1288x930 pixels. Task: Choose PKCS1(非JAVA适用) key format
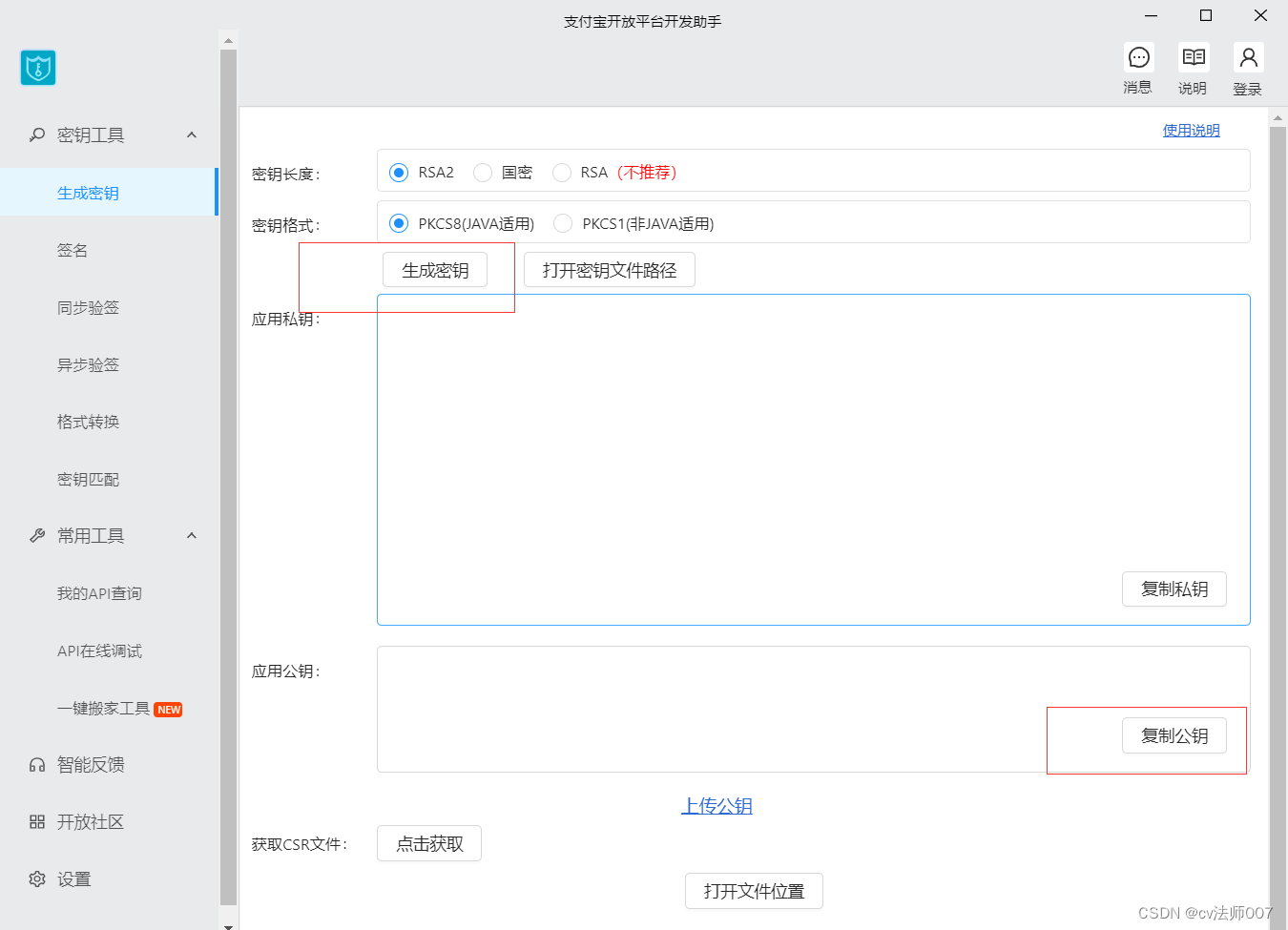coord(563,223)
